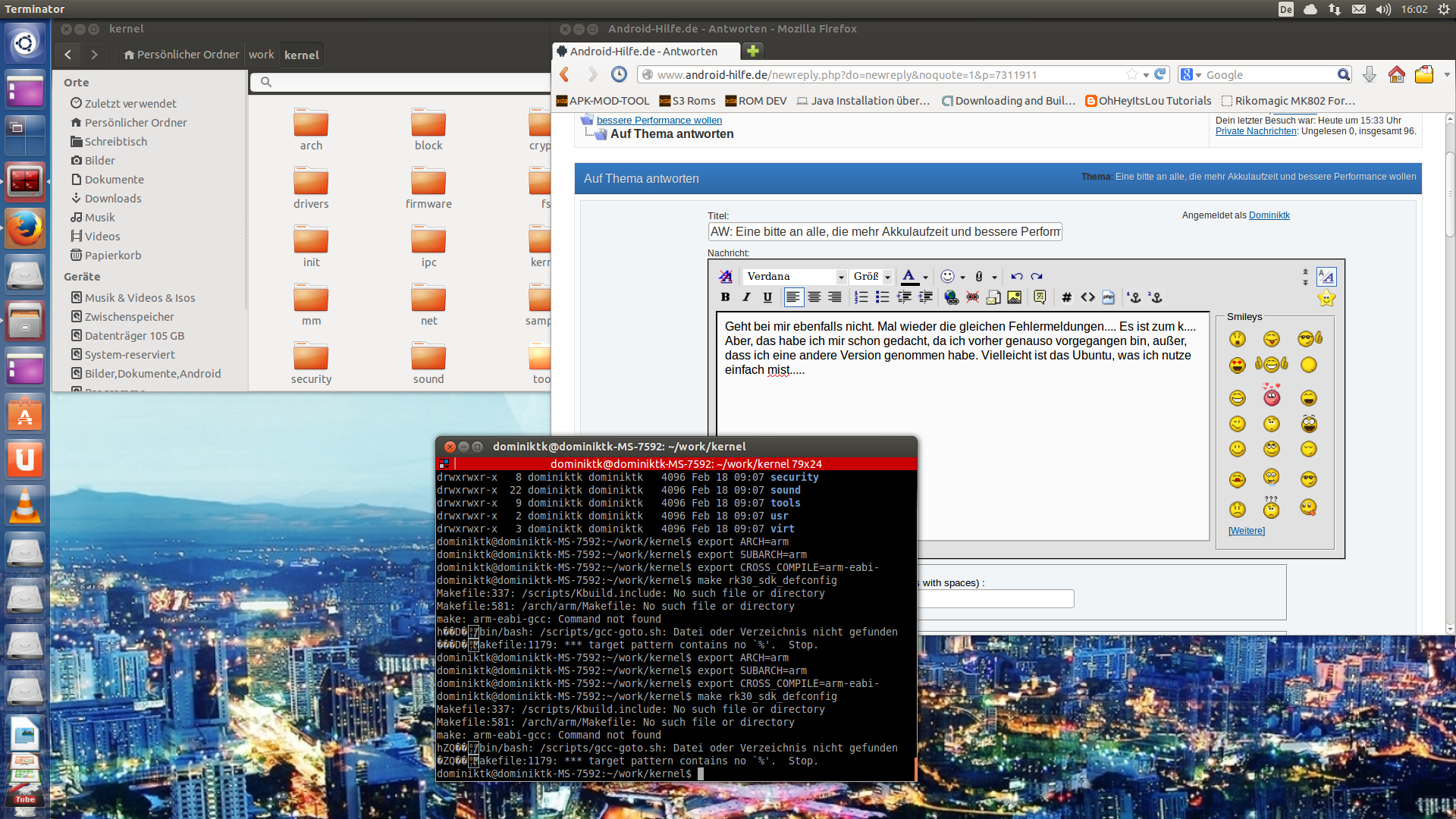
Task: Apply the current black text color
Action: click(x=909, y=277)
